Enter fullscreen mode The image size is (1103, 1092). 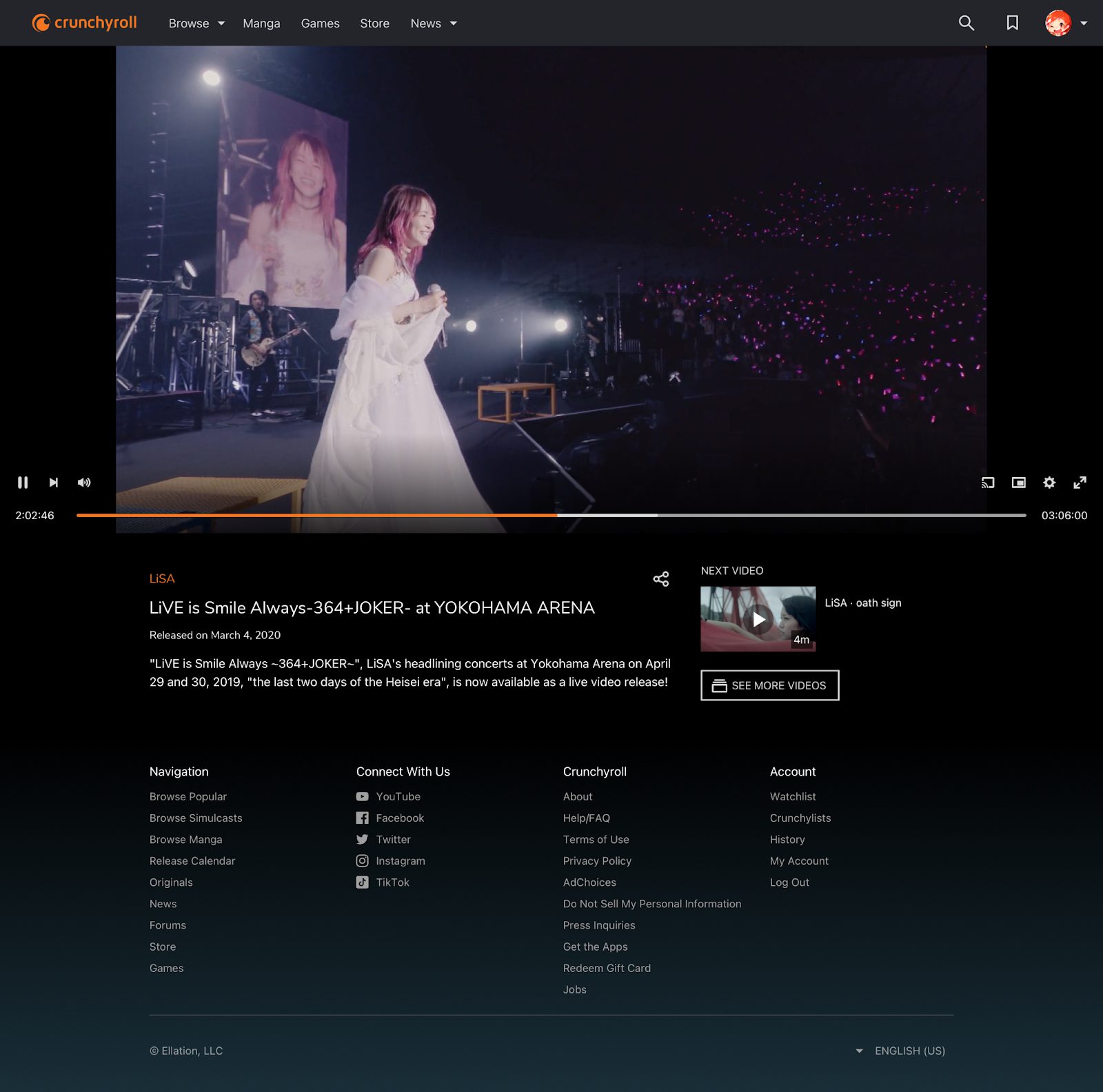pyautogui.click(x=1080, y=483)
